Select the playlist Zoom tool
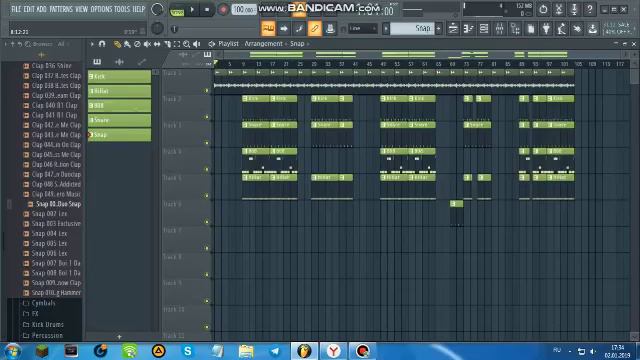 (187, 44)
